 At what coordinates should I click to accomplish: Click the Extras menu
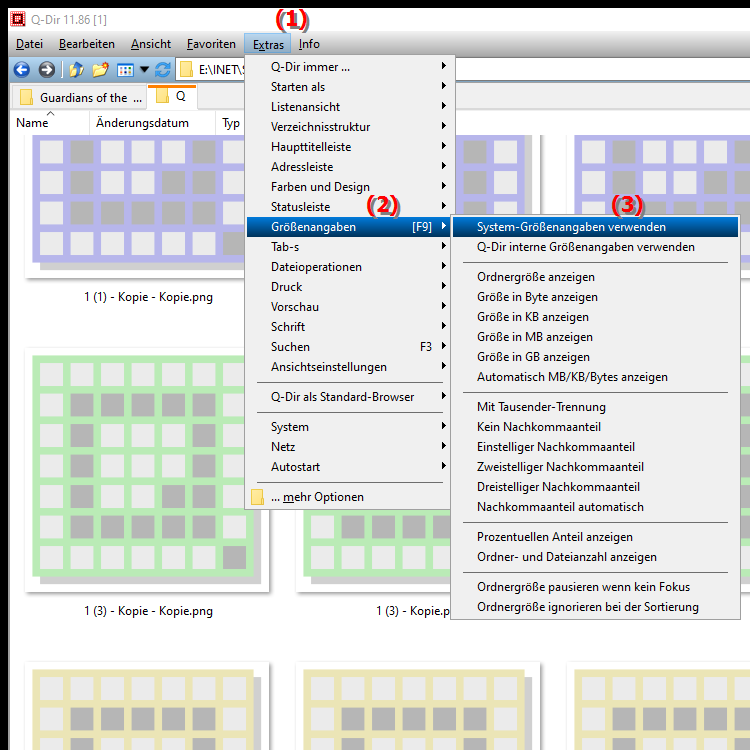click(268, 44)
